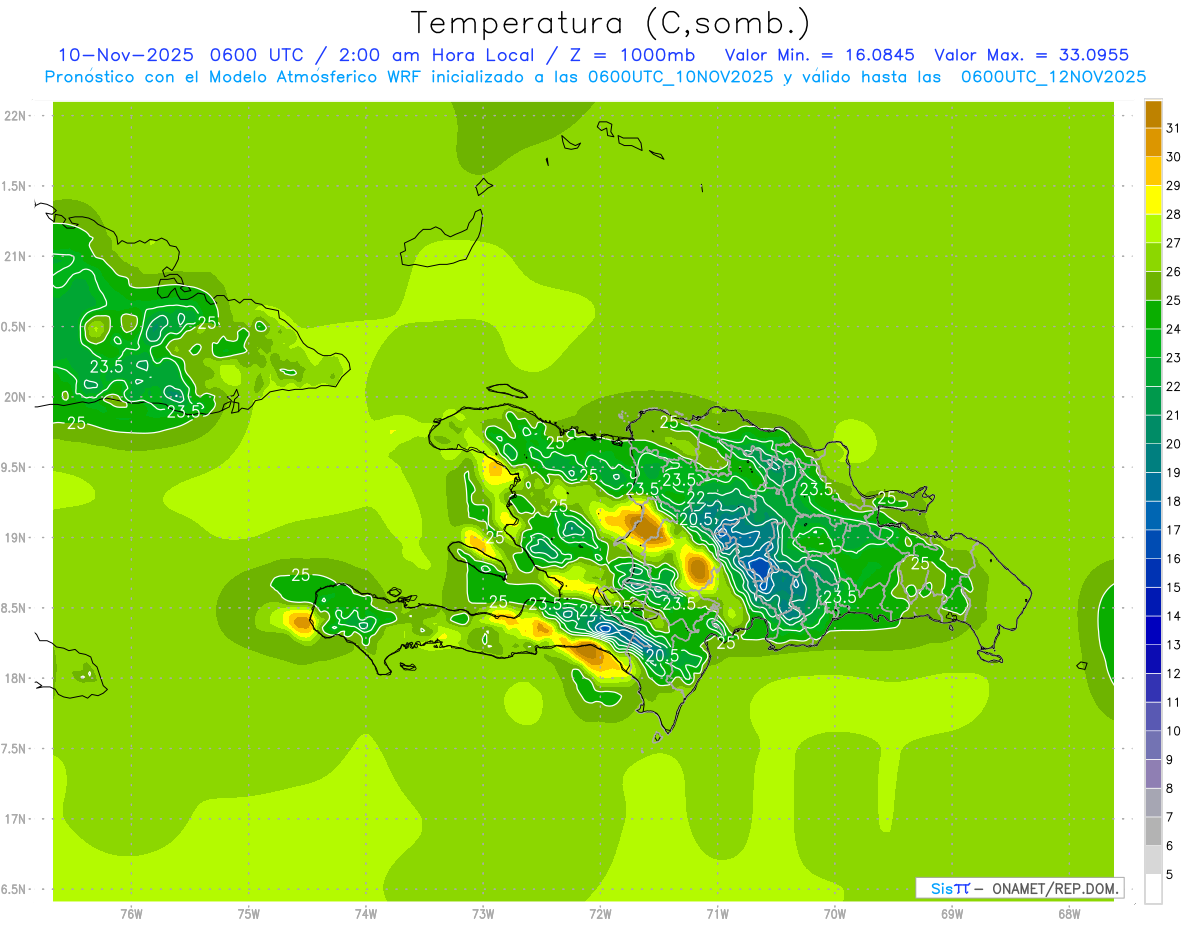Click colorbar swatch between 25 and 26

tap(1153, 285)
